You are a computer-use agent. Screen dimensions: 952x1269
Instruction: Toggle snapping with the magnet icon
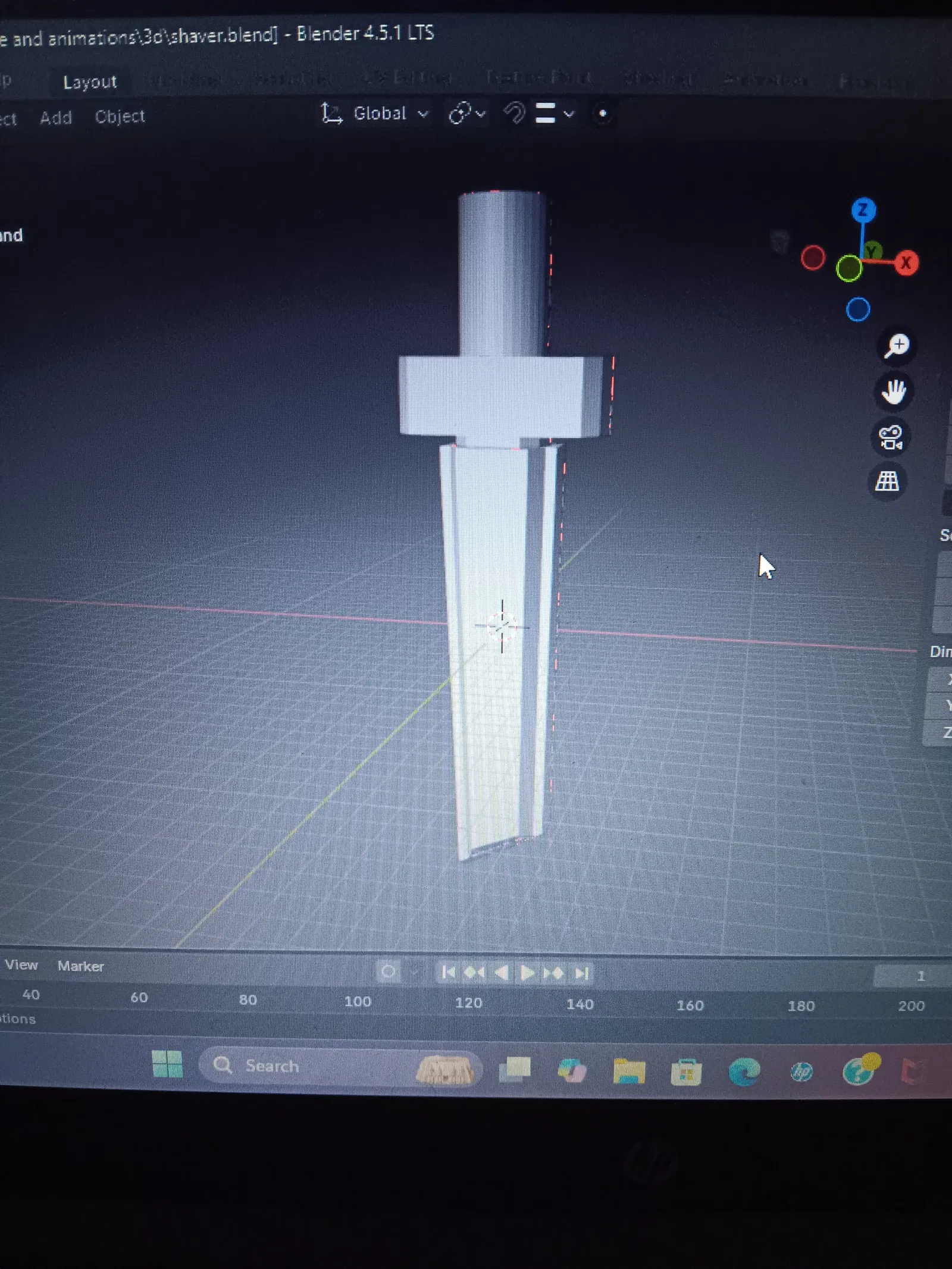pyautogui.click(x=515, y=112)
